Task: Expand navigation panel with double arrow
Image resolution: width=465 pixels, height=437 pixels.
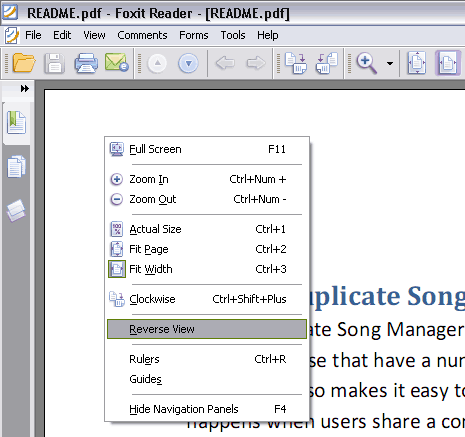Action: pos(25,89)
